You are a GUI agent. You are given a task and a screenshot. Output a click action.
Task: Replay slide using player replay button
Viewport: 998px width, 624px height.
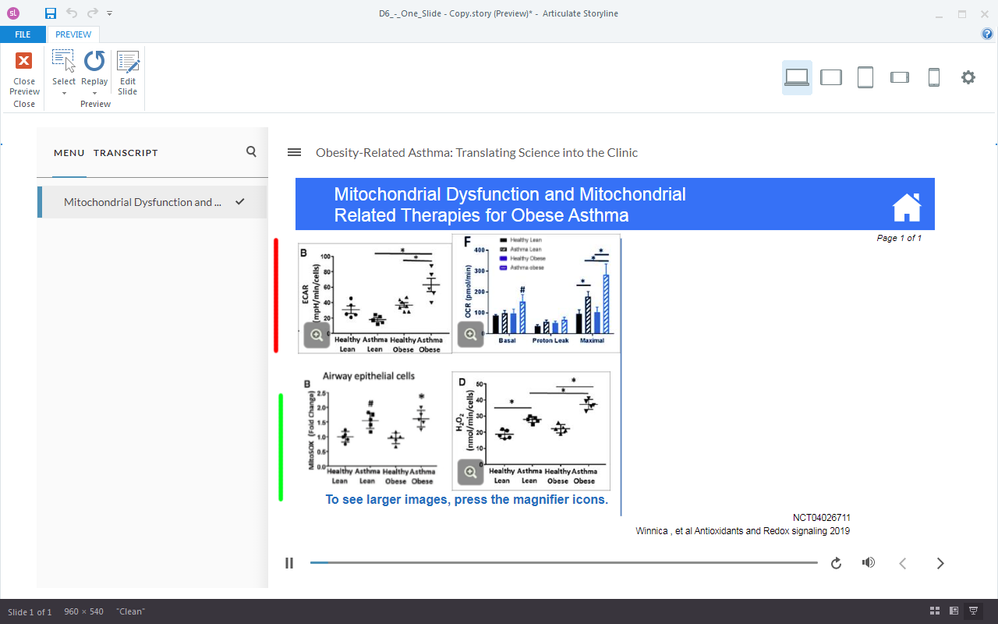click(836, 563)
